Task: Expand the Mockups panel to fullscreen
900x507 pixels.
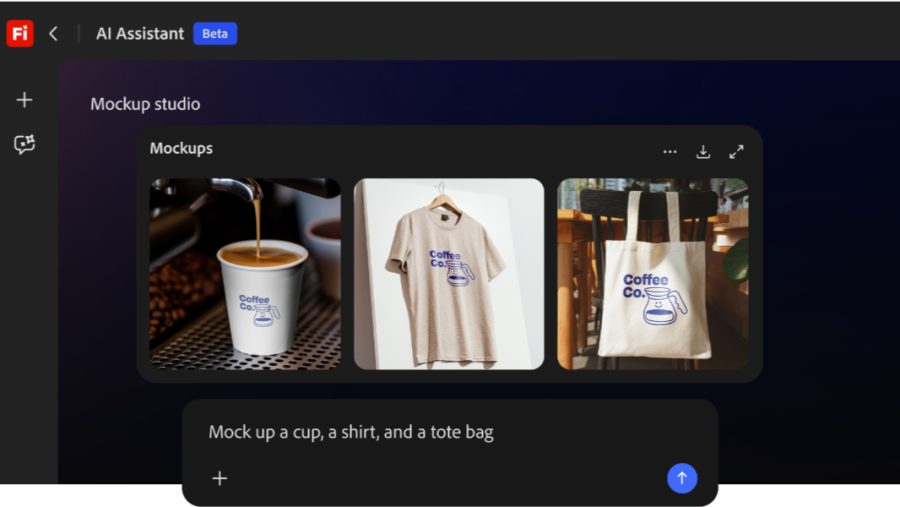Action: pos(736,152)
